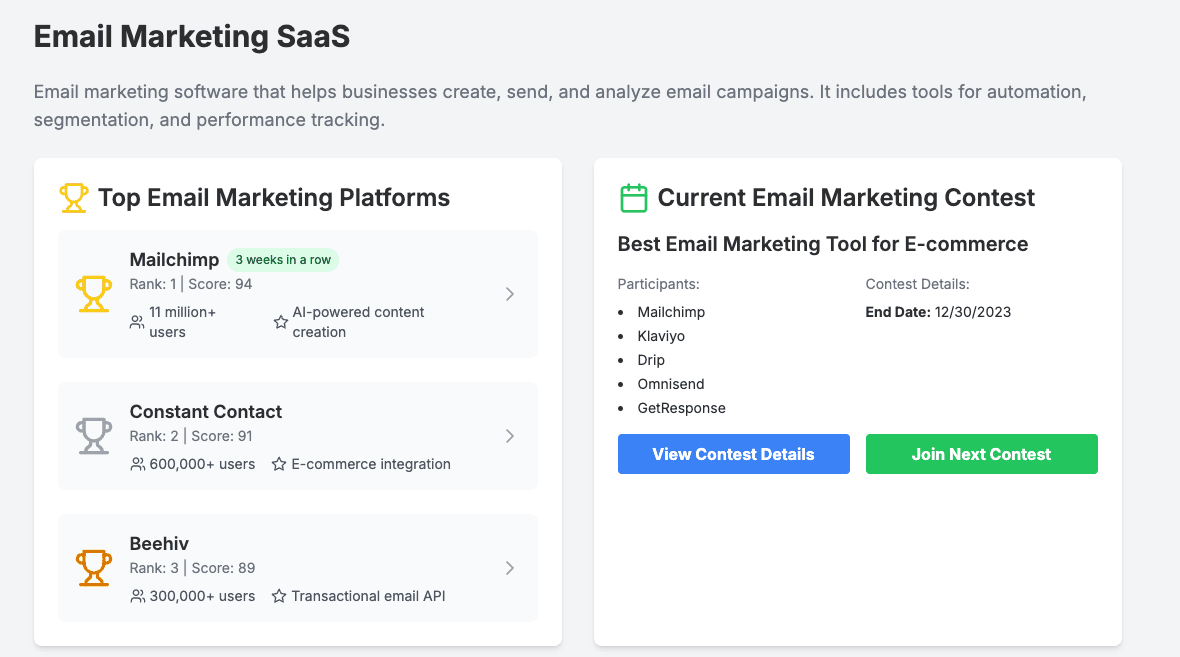Click the '11 million+ users' text

pos(182,322)
